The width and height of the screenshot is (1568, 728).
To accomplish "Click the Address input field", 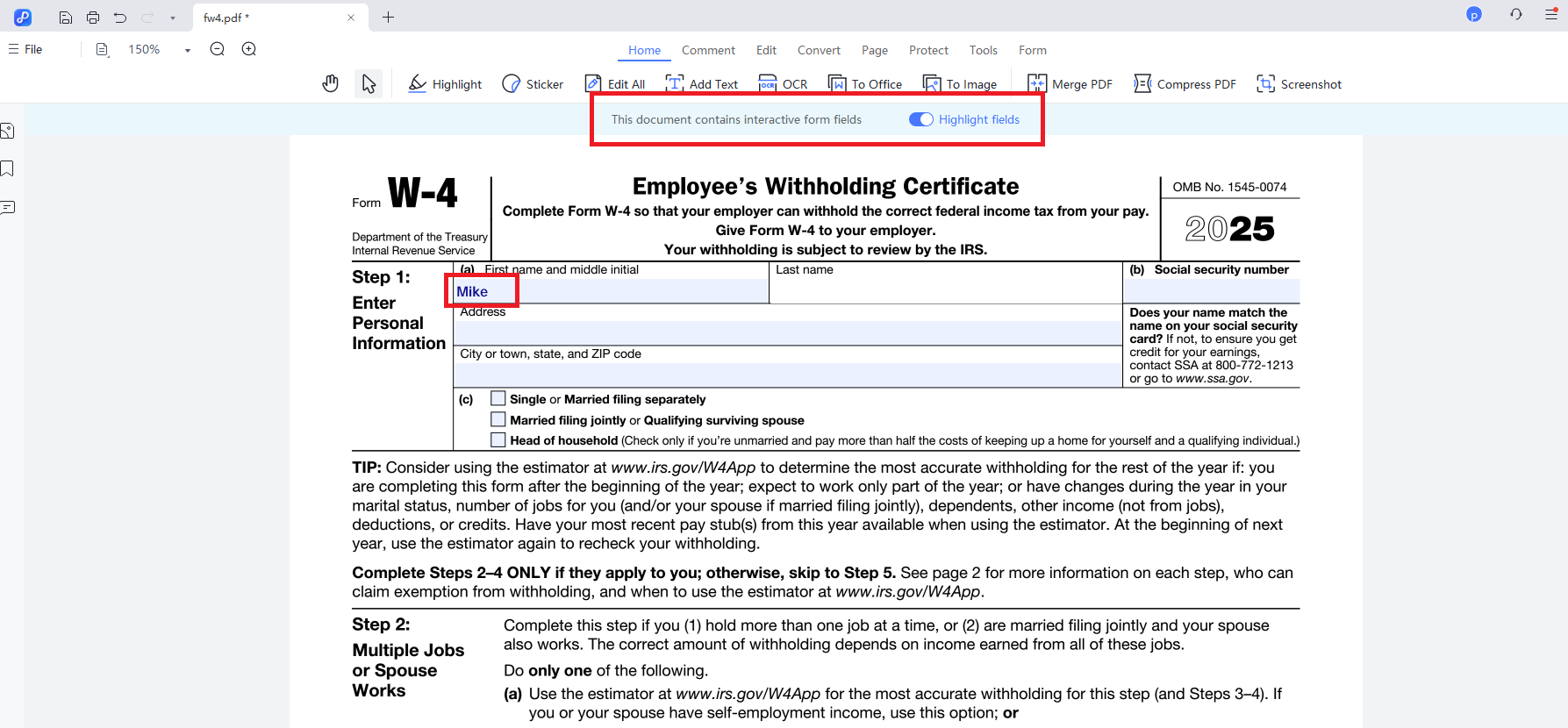I will click(x=788, y=332).
